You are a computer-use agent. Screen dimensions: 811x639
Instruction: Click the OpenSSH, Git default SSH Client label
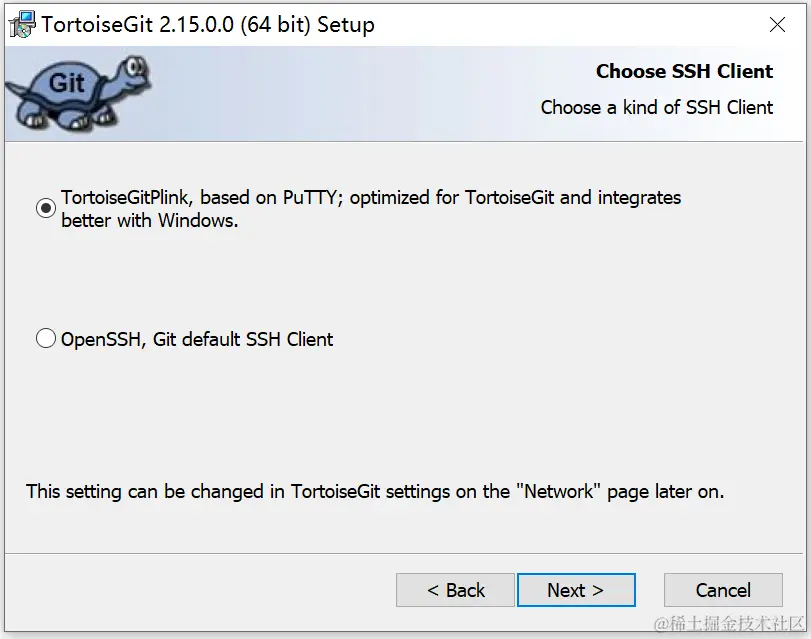pyautogui.click(x=197, y=339)
